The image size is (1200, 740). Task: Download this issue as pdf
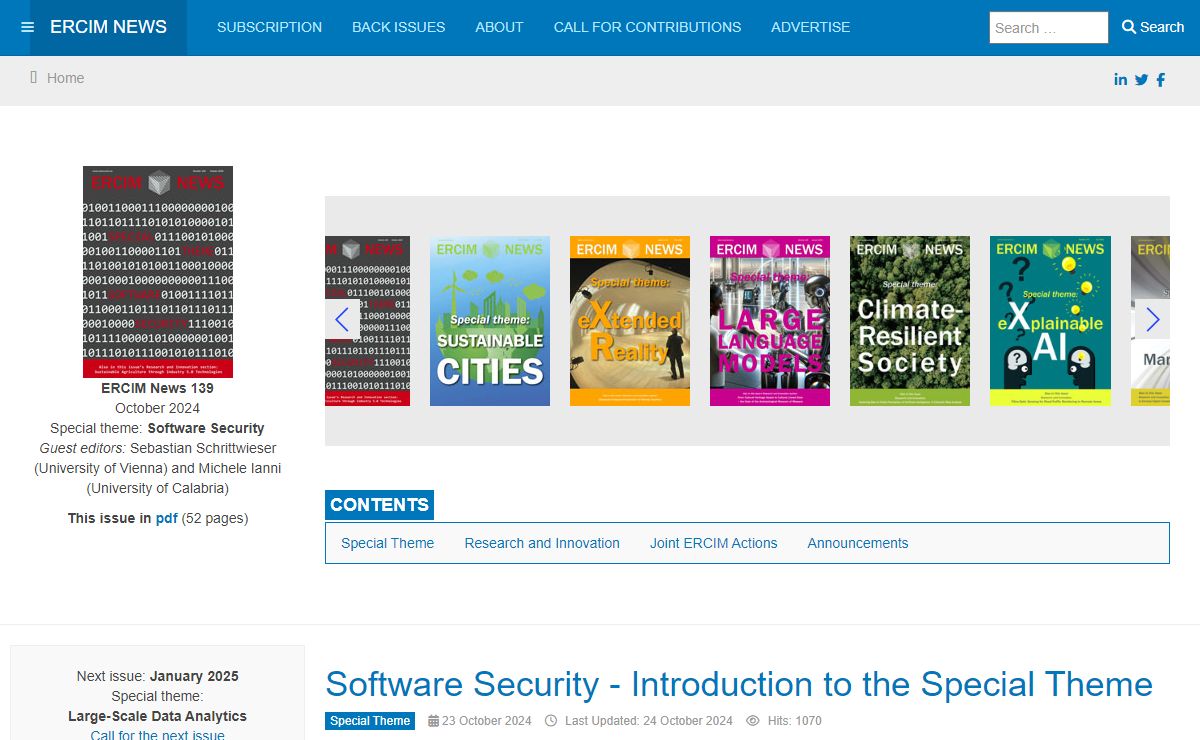(x=166, y=518)
